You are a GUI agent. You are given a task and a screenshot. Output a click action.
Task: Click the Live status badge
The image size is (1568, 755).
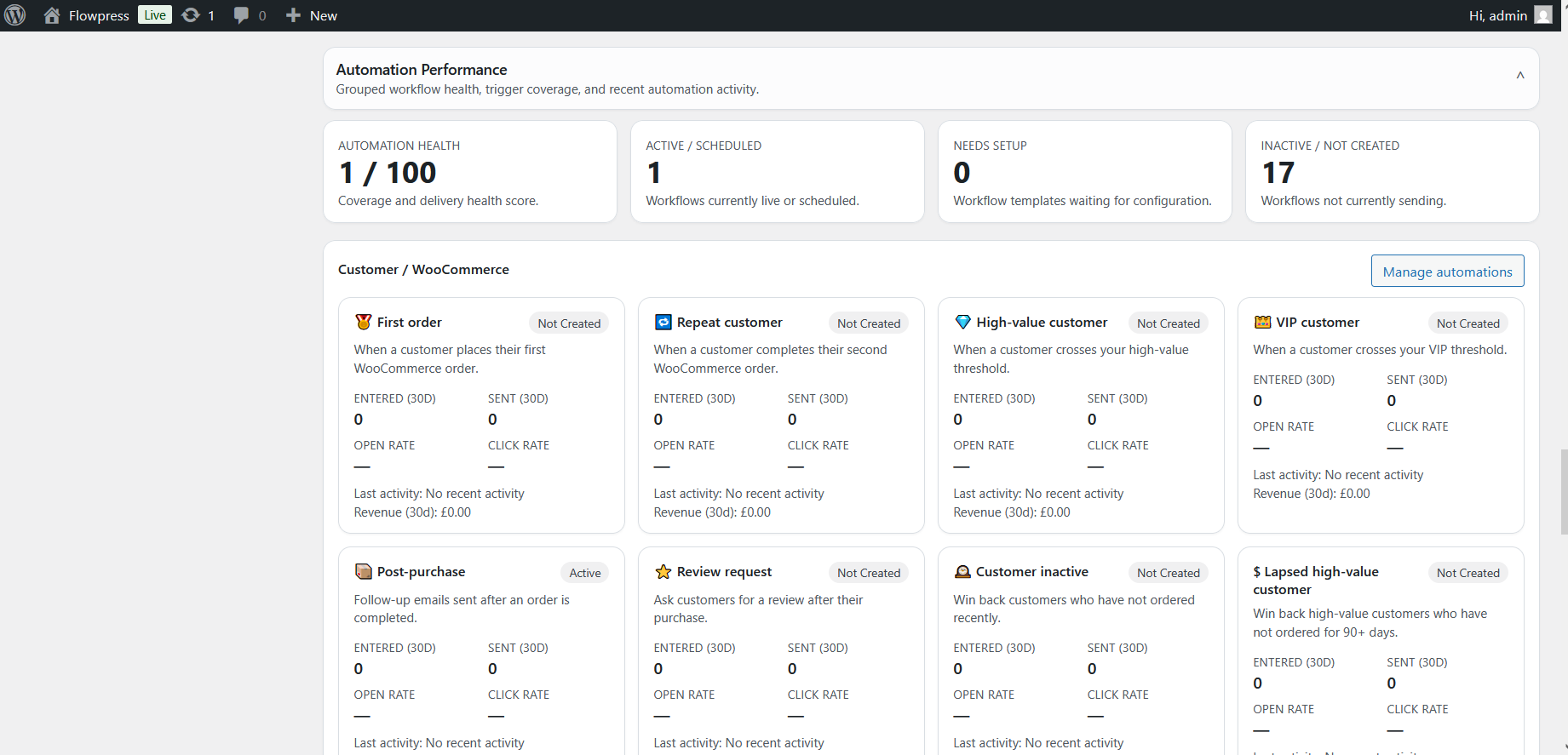[x=155, y=15]
